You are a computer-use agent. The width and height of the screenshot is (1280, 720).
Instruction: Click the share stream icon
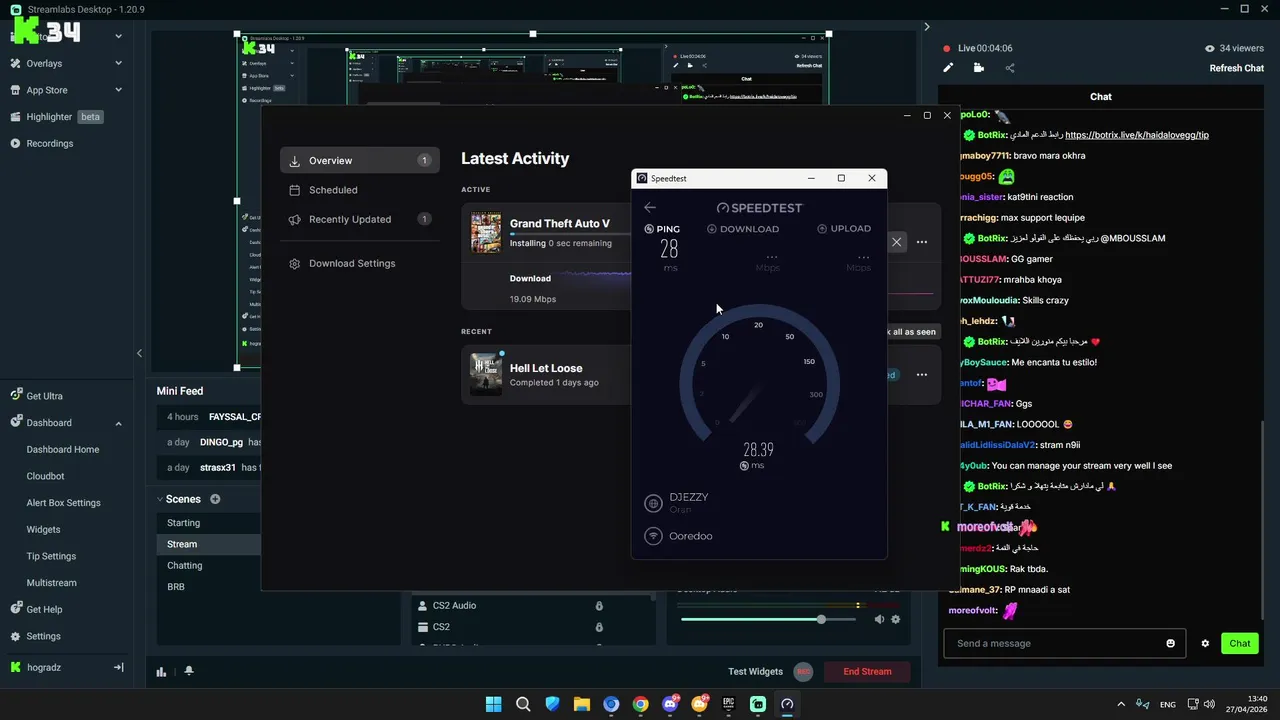(x=1010, y=68)
